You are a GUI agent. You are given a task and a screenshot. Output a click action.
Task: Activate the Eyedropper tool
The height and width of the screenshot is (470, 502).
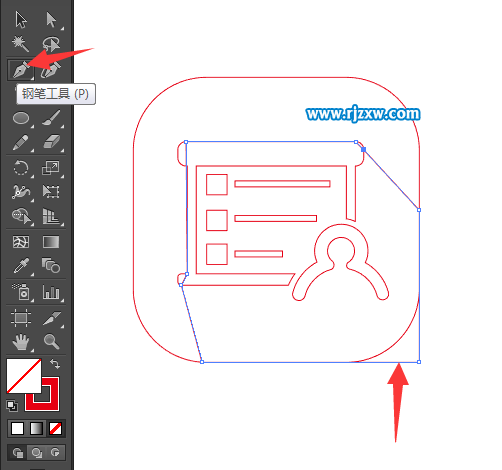(21, 266)
